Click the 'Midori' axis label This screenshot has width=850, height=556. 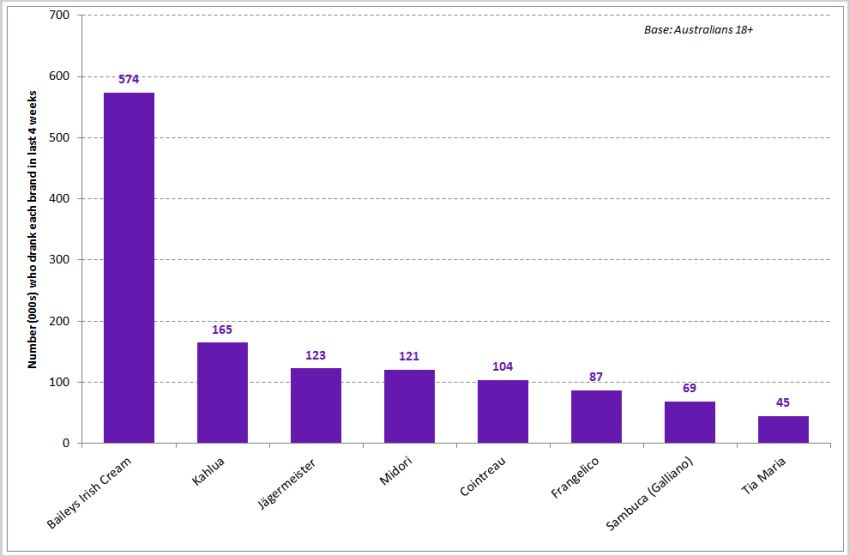pyautogui.click(x=396, y=470)
